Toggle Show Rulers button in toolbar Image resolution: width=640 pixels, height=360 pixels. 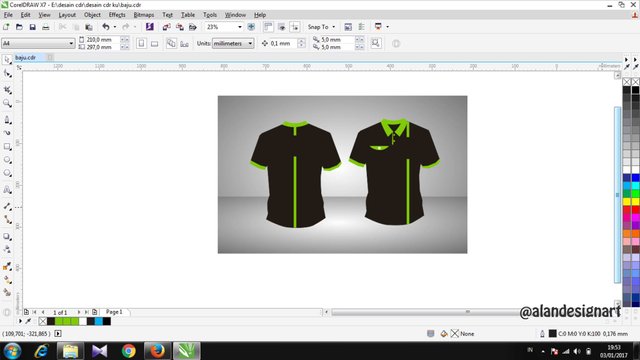pyautogui.click(x=268, y=27)
